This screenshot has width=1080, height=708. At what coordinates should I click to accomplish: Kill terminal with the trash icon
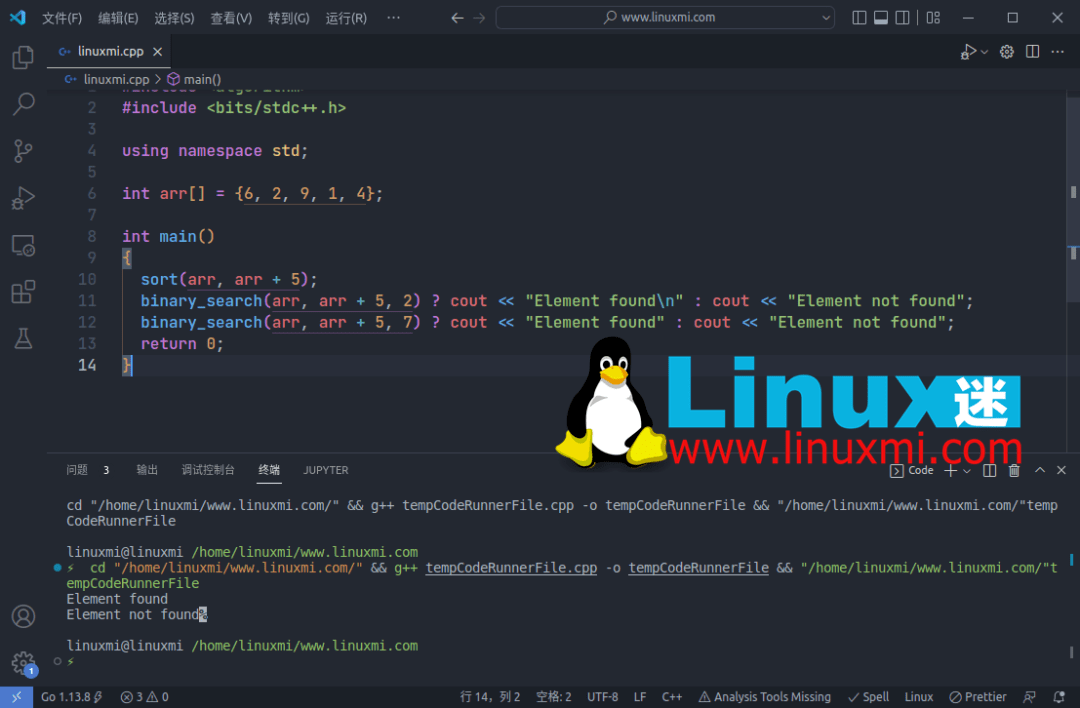[x=1015, y=470]
